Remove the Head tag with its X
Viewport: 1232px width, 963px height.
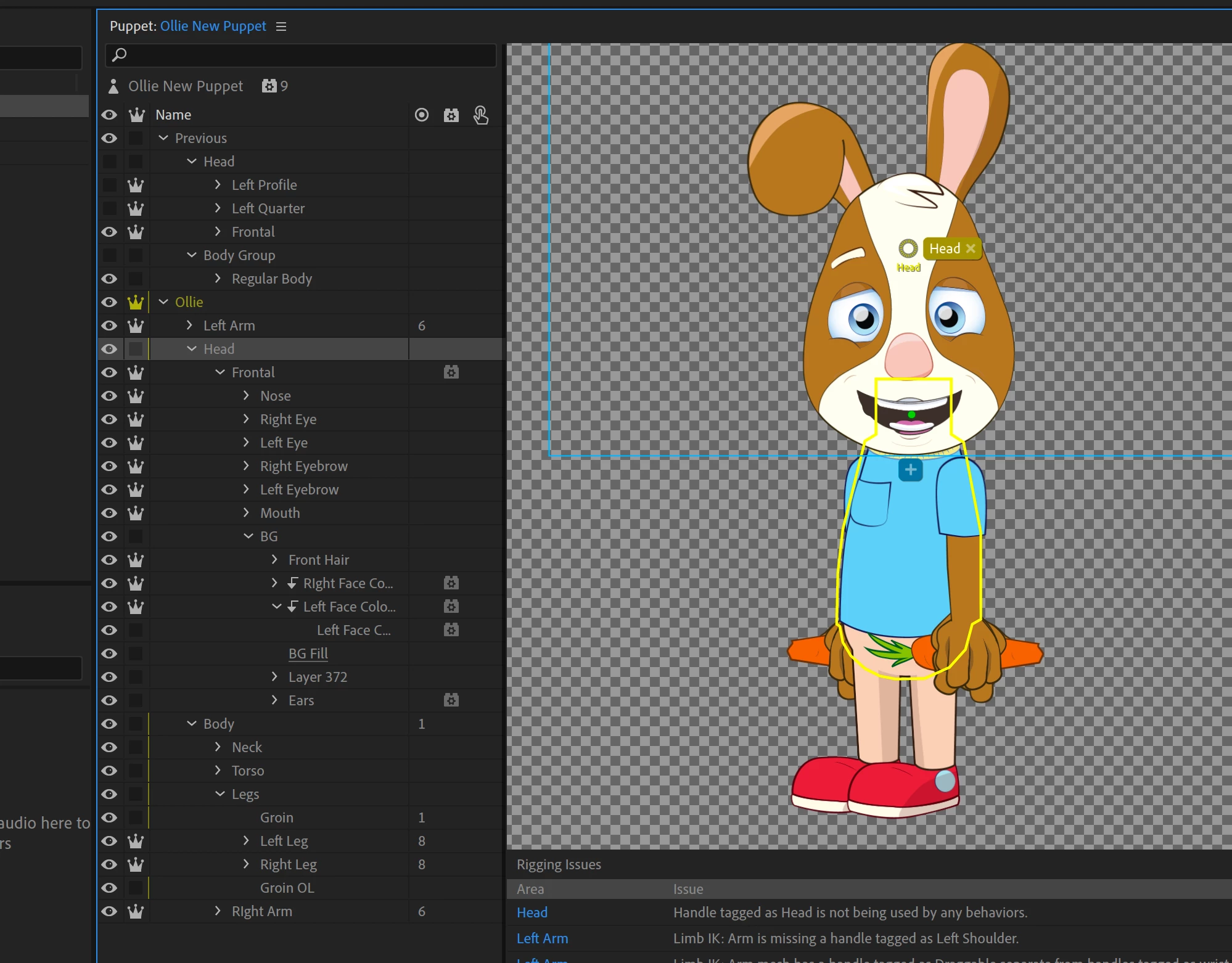click(971, 248)
